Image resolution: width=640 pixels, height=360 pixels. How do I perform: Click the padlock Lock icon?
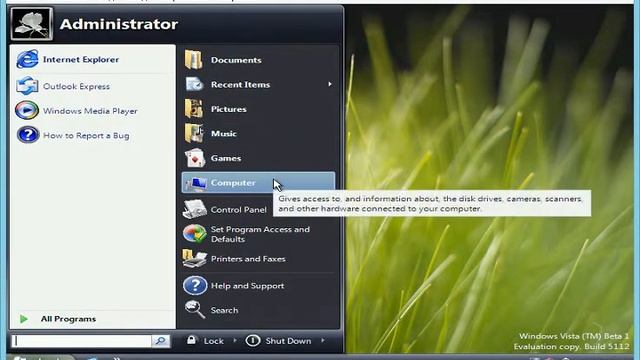191,340
